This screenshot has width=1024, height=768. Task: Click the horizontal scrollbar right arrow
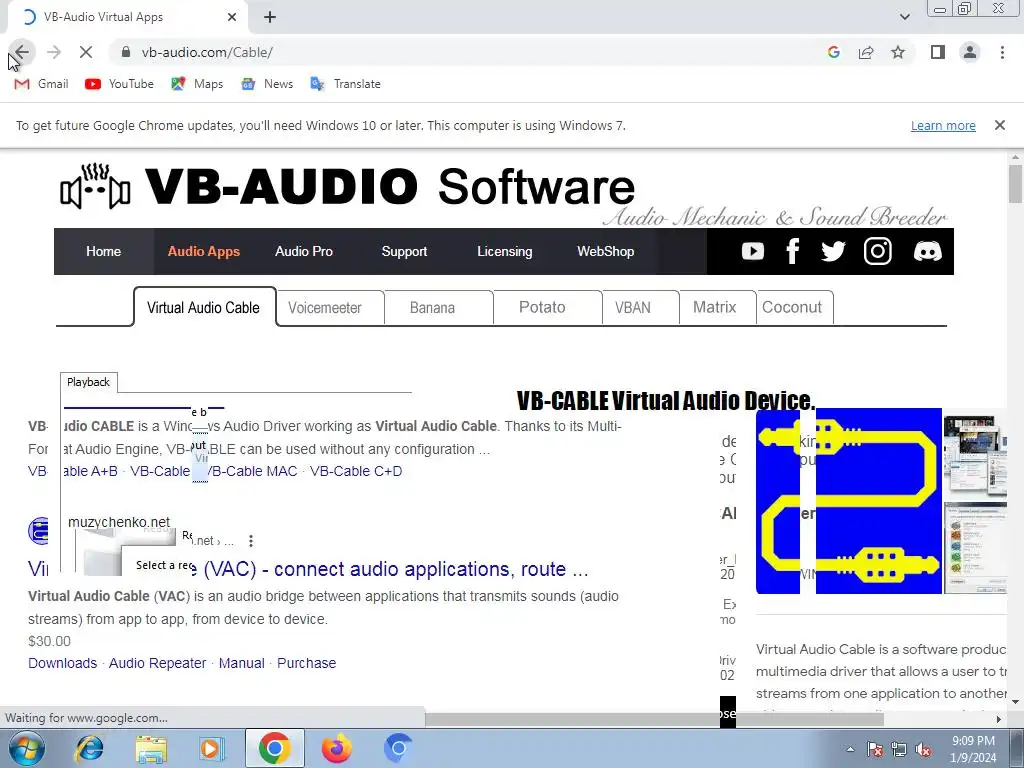[x=999, y=719]
